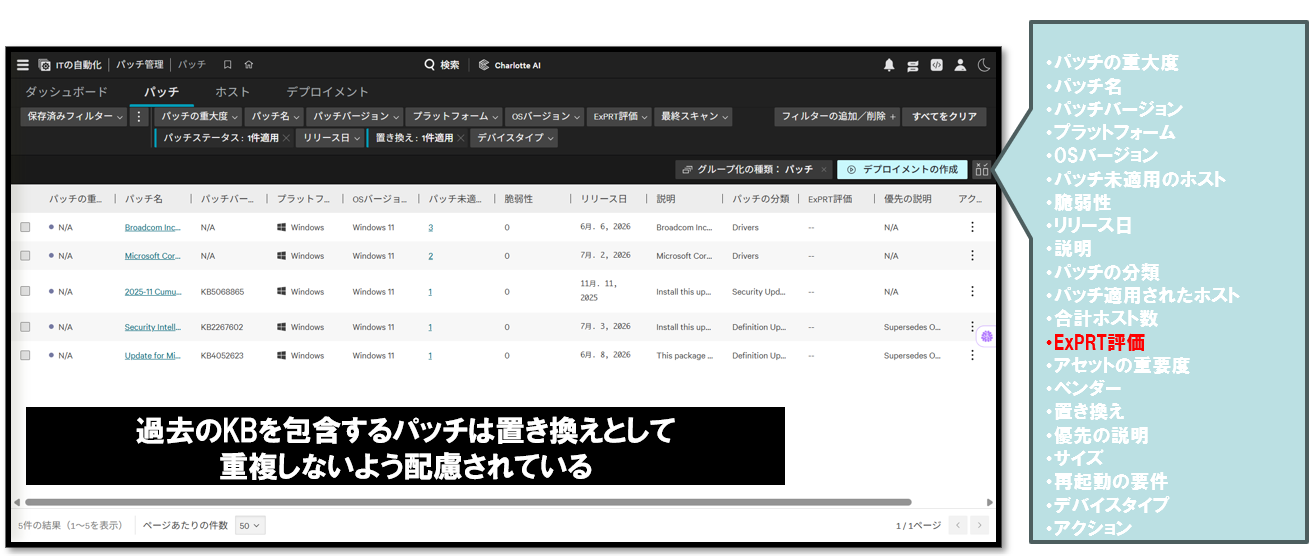
Task: Open 最終スキャン filter dropdown
Action: [x=694, y=117]
